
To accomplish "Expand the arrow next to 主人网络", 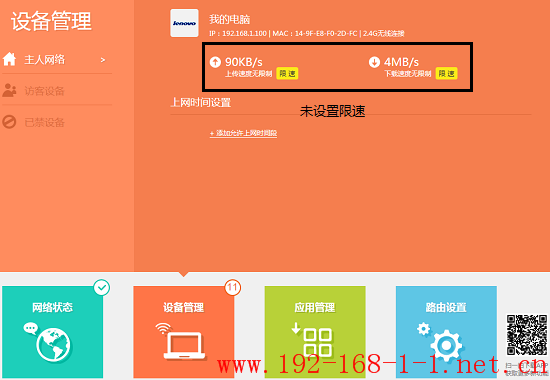I will click(x=103, y=60).
